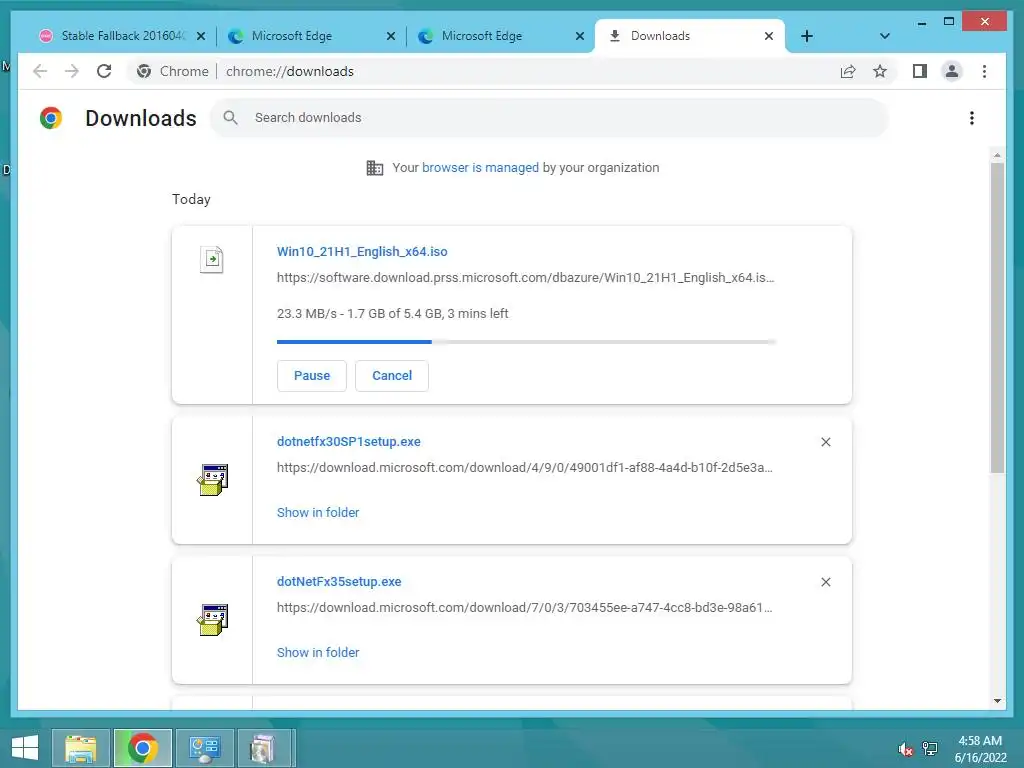Viewport: 1024px width, 768px height.
Task: Open the Windows Start button
Action: [x=25, y=748]
